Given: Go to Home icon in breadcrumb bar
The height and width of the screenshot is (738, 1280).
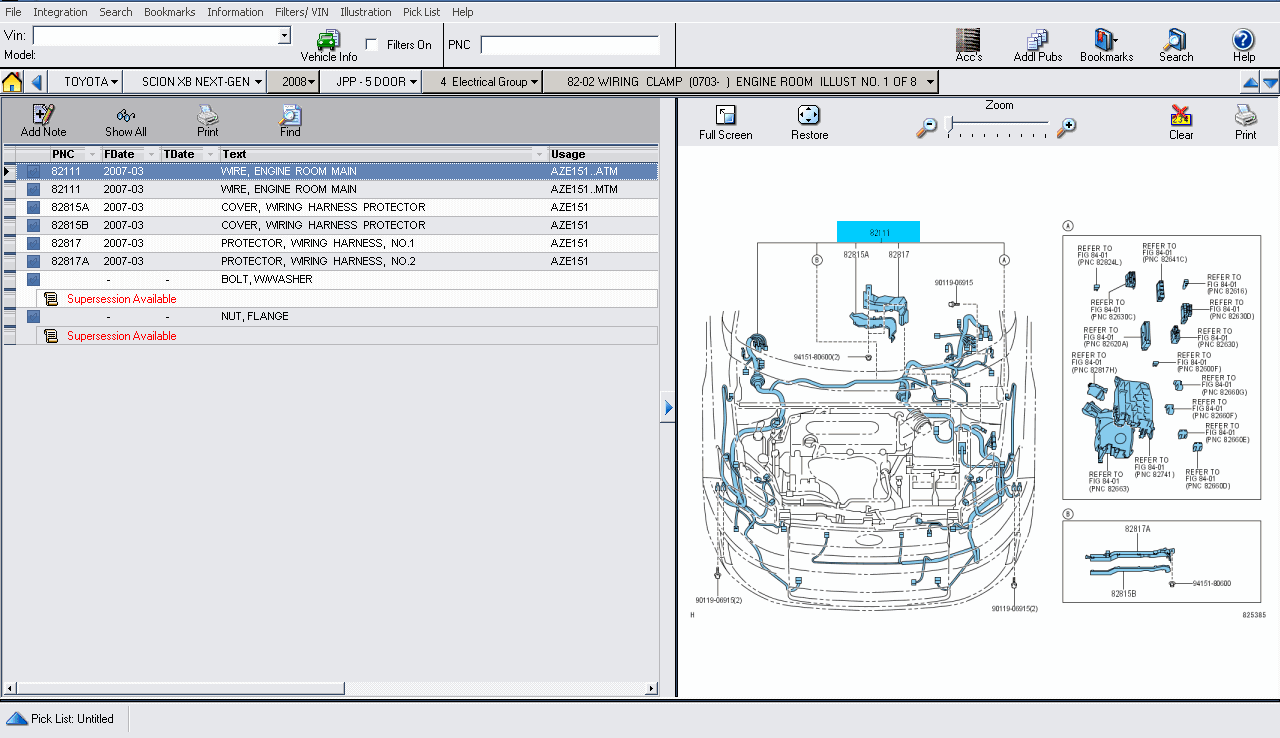Looking at the screenshot, I should pos(12,82).
